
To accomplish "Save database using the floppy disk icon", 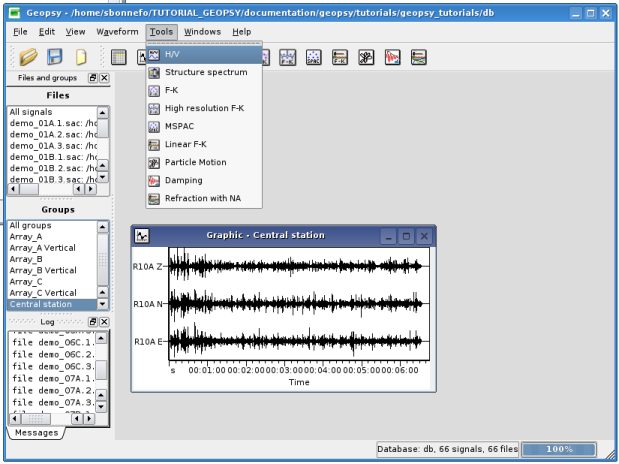I will pos(54,56).
